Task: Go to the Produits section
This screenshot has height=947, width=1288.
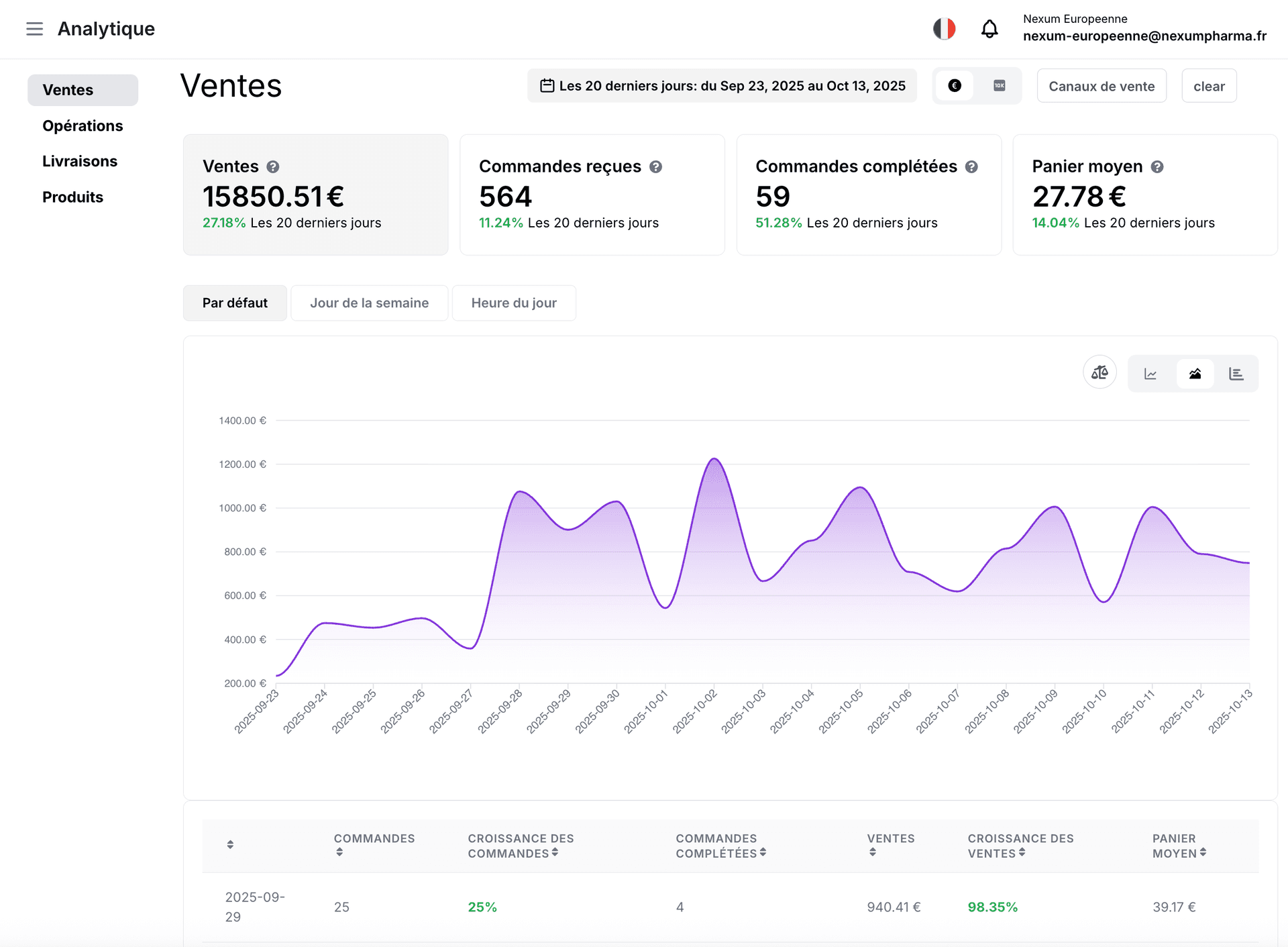Action: 72,197
